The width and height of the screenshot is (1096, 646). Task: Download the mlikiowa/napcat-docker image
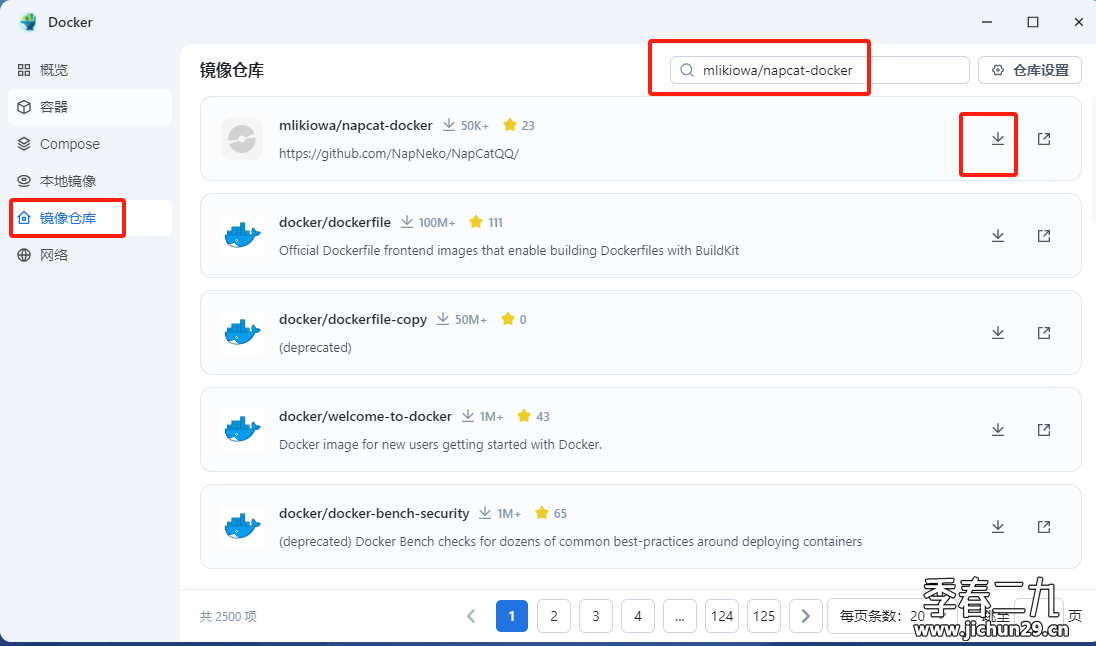click(997, 139)
